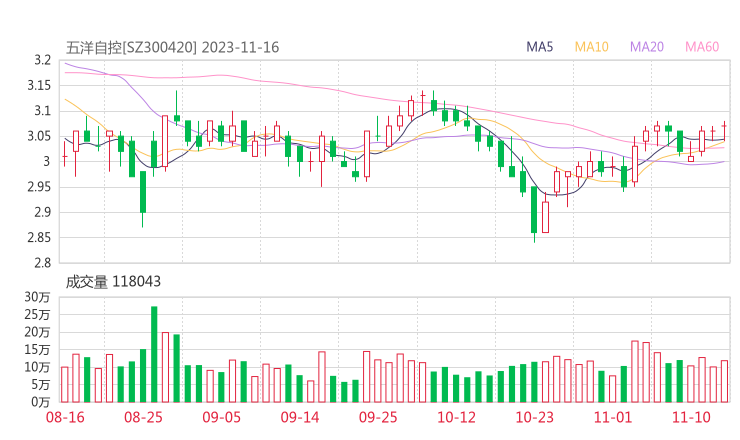This screenshot has width=740, height=440.
Task: Click the 10-23 date axis label
Action: point(534,417)
